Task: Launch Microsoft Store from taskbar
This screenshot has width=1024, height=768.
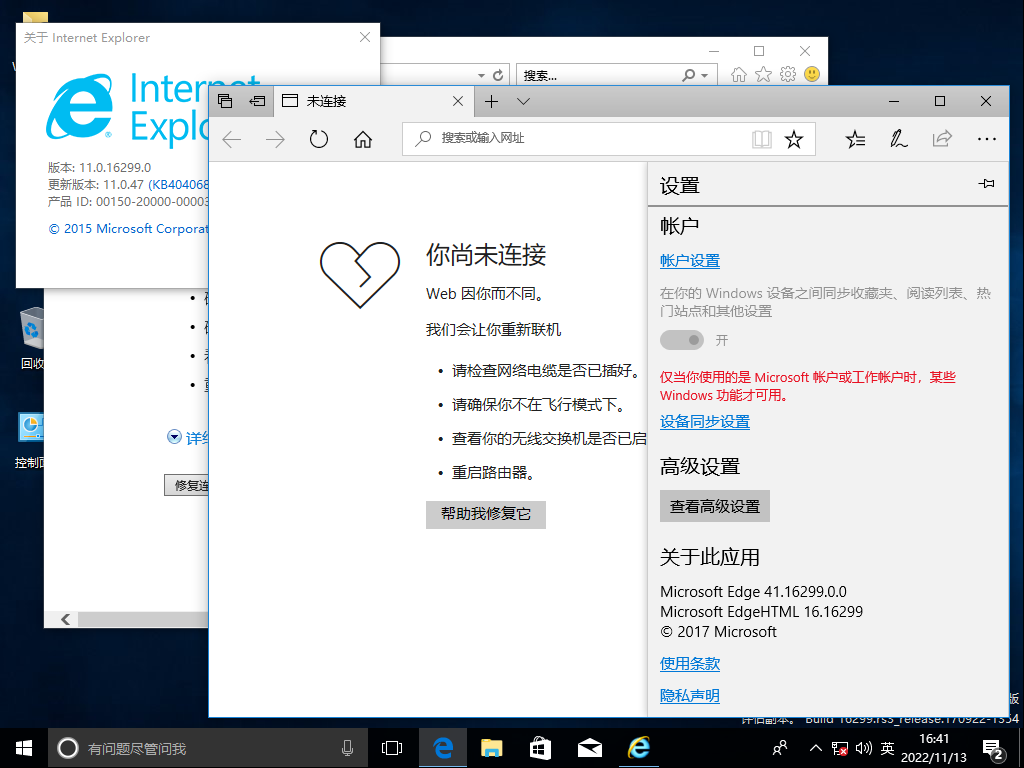Action: pos(540,748)
